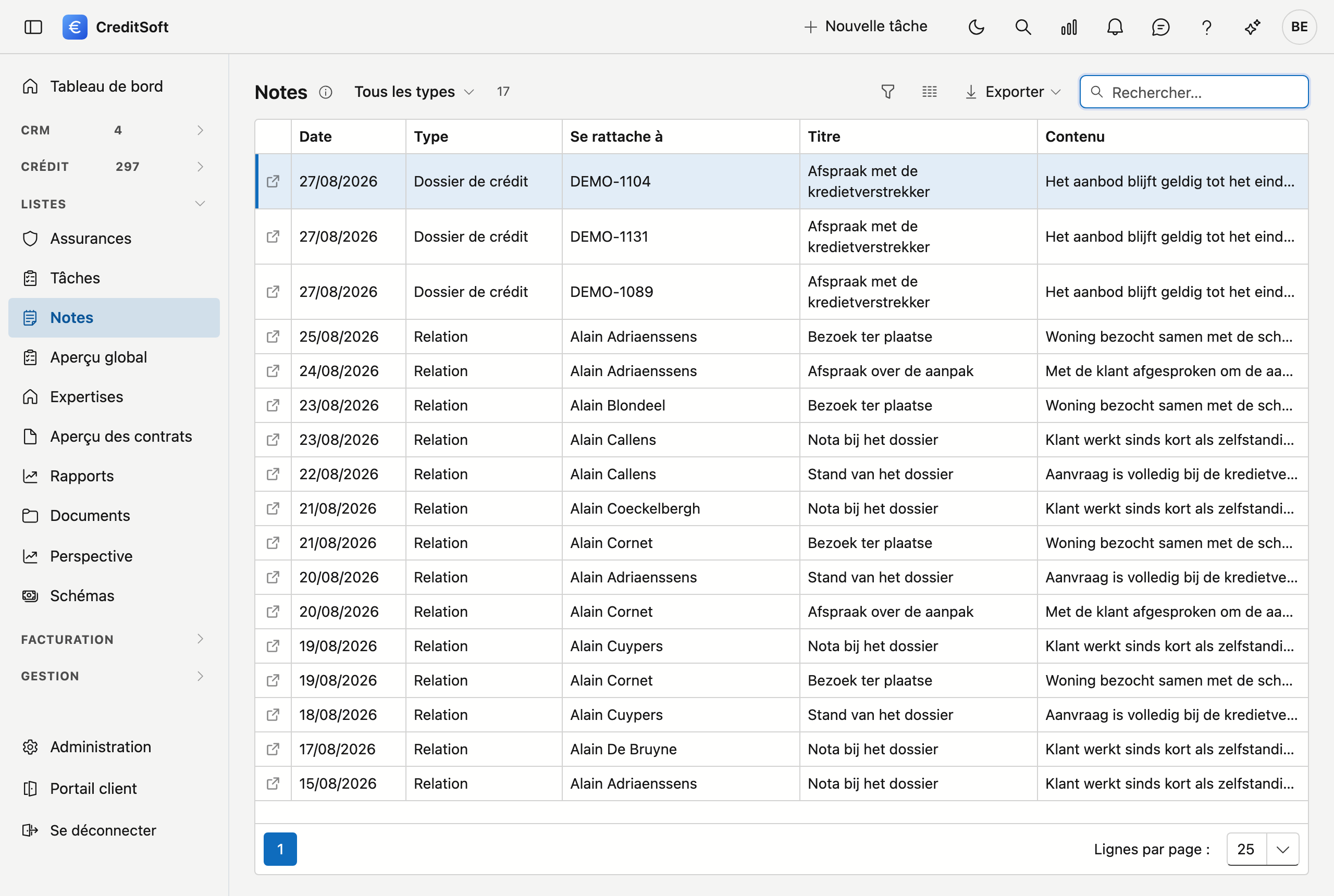Toggle the sidebar panel icon
The width and height of the screenshot is (1334, 896).
33,27
